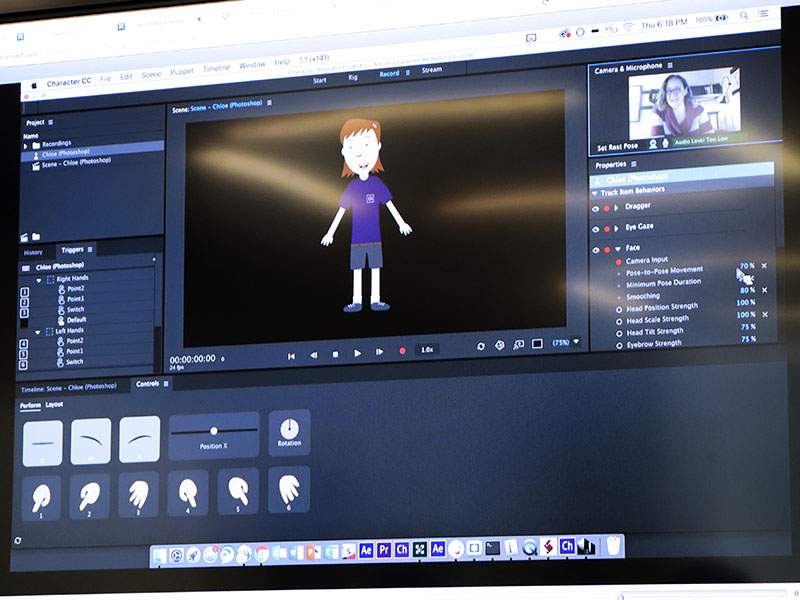Viewport: 800px width, 600px height.
Task: Click the refresh icon at bottom-left of Controls
Action: tap(18, 540)
